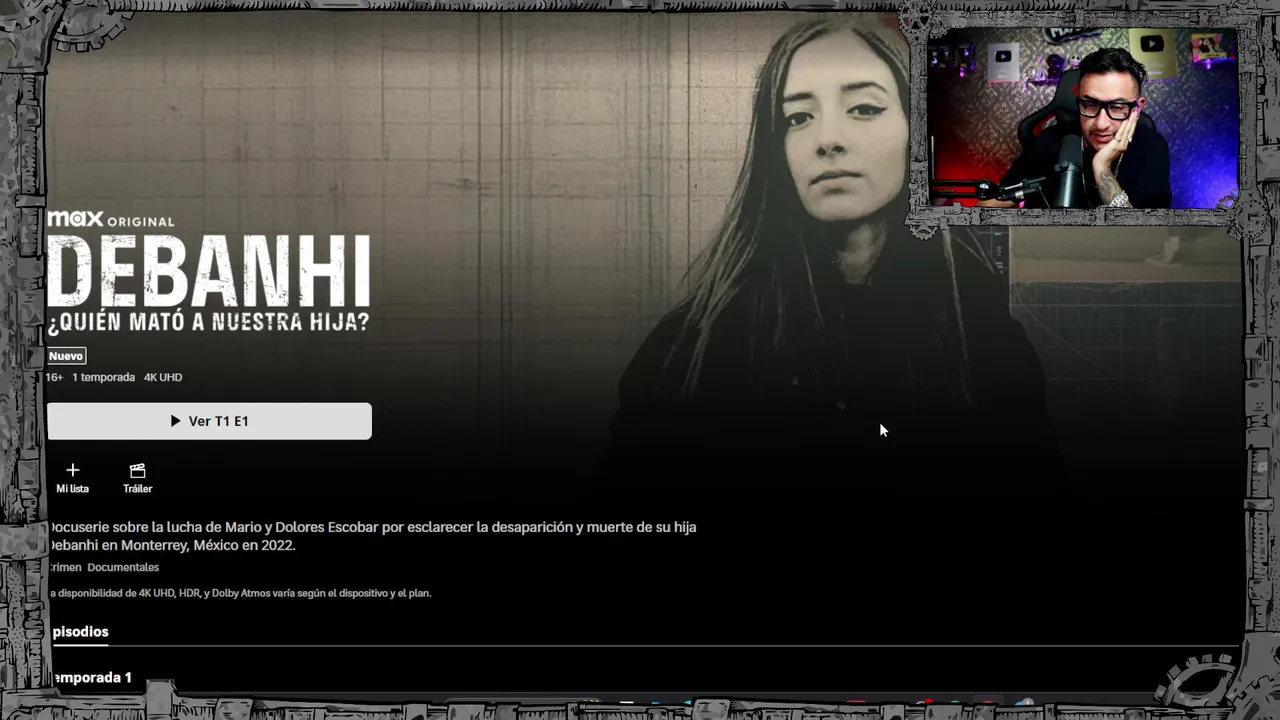Click the 1 temporada text

tap(103, 377)
